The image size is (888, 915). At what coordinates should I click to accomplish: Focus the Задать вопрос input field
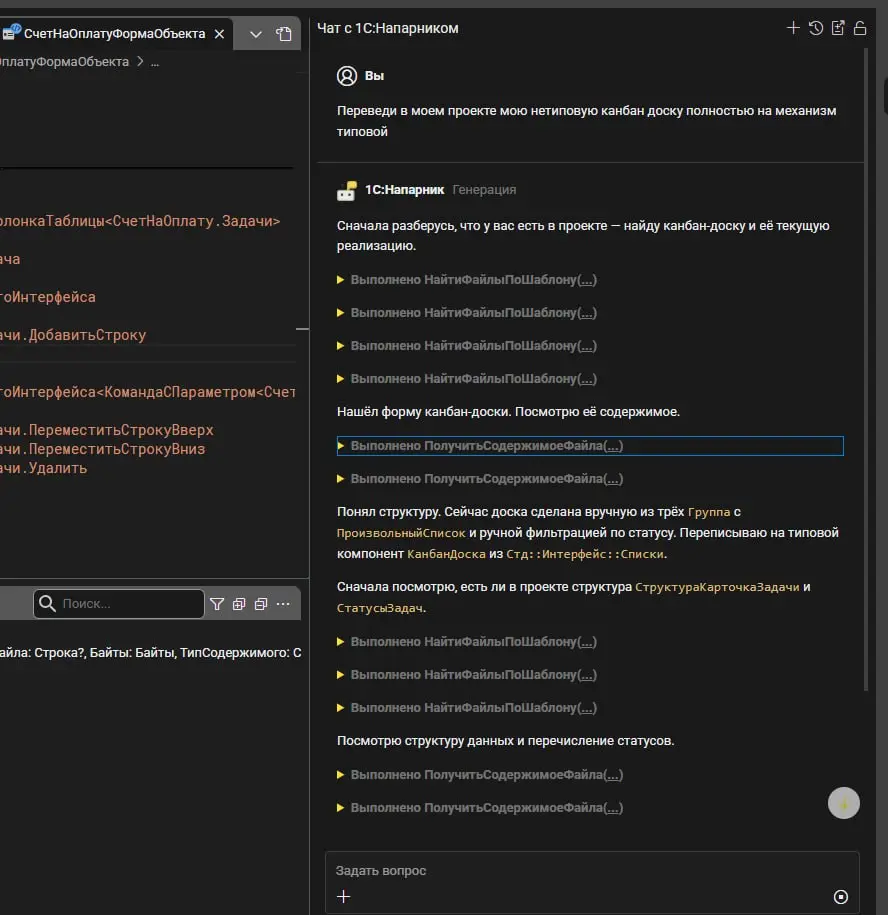[592, 871]
